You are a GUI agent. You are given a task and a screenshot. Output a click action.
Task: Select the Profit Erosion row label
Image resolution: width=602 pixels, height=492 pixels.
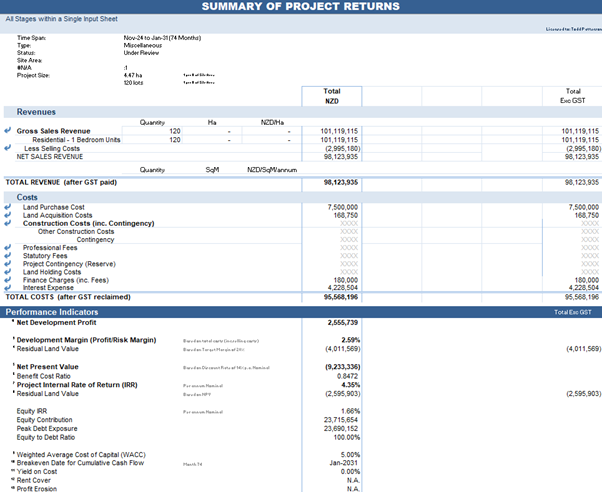tap(36, 489)
